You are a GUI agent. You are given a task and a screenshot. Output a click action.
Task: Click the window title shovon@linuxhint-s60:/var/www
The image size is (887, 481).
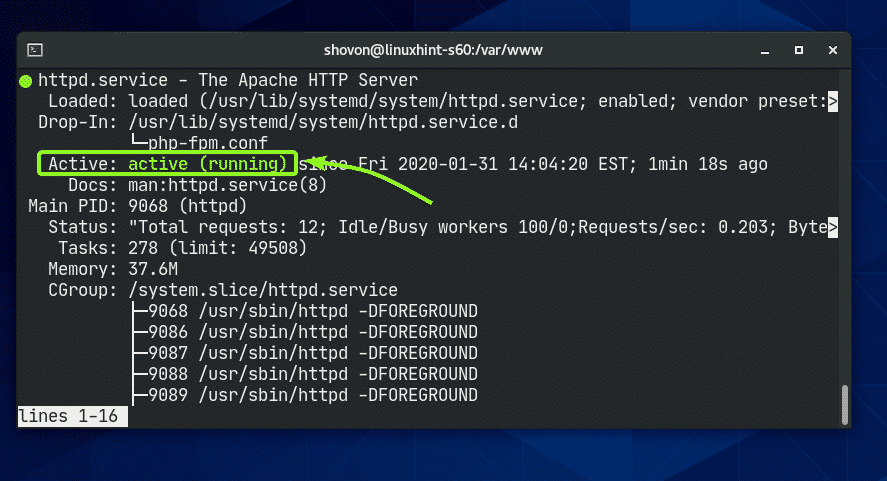433,50
